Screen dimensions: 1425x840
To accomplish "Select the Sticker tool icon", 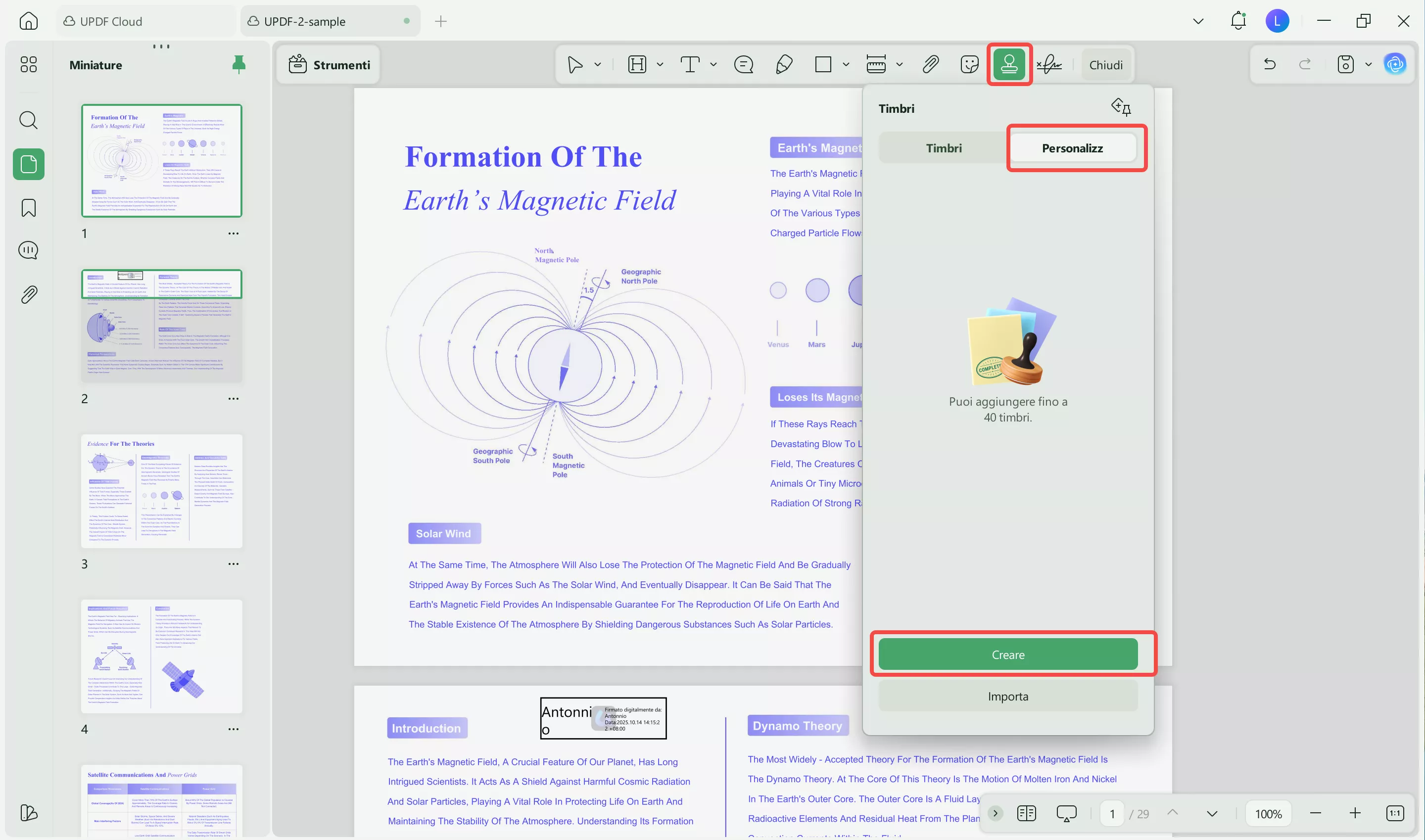I will coord(969,64).
